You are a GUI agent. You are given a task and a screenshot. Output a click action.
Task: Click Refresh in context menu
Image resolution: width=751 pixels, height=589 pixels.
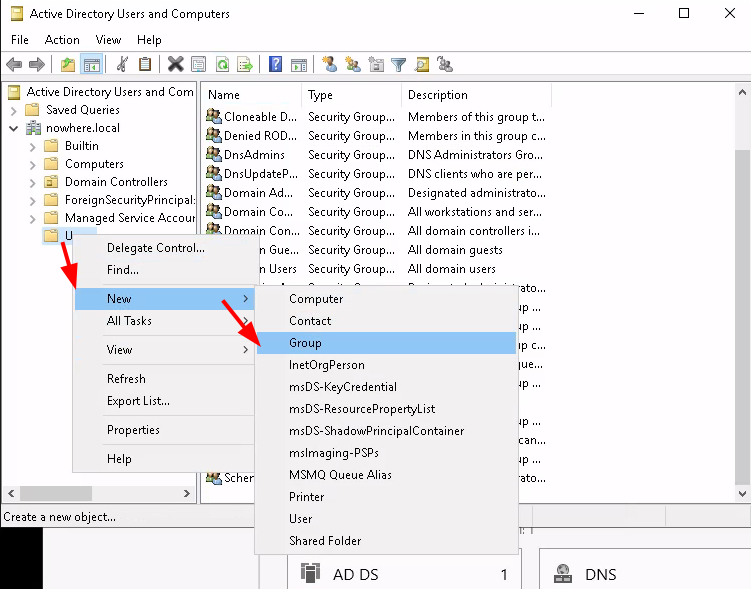pos(164,379)
